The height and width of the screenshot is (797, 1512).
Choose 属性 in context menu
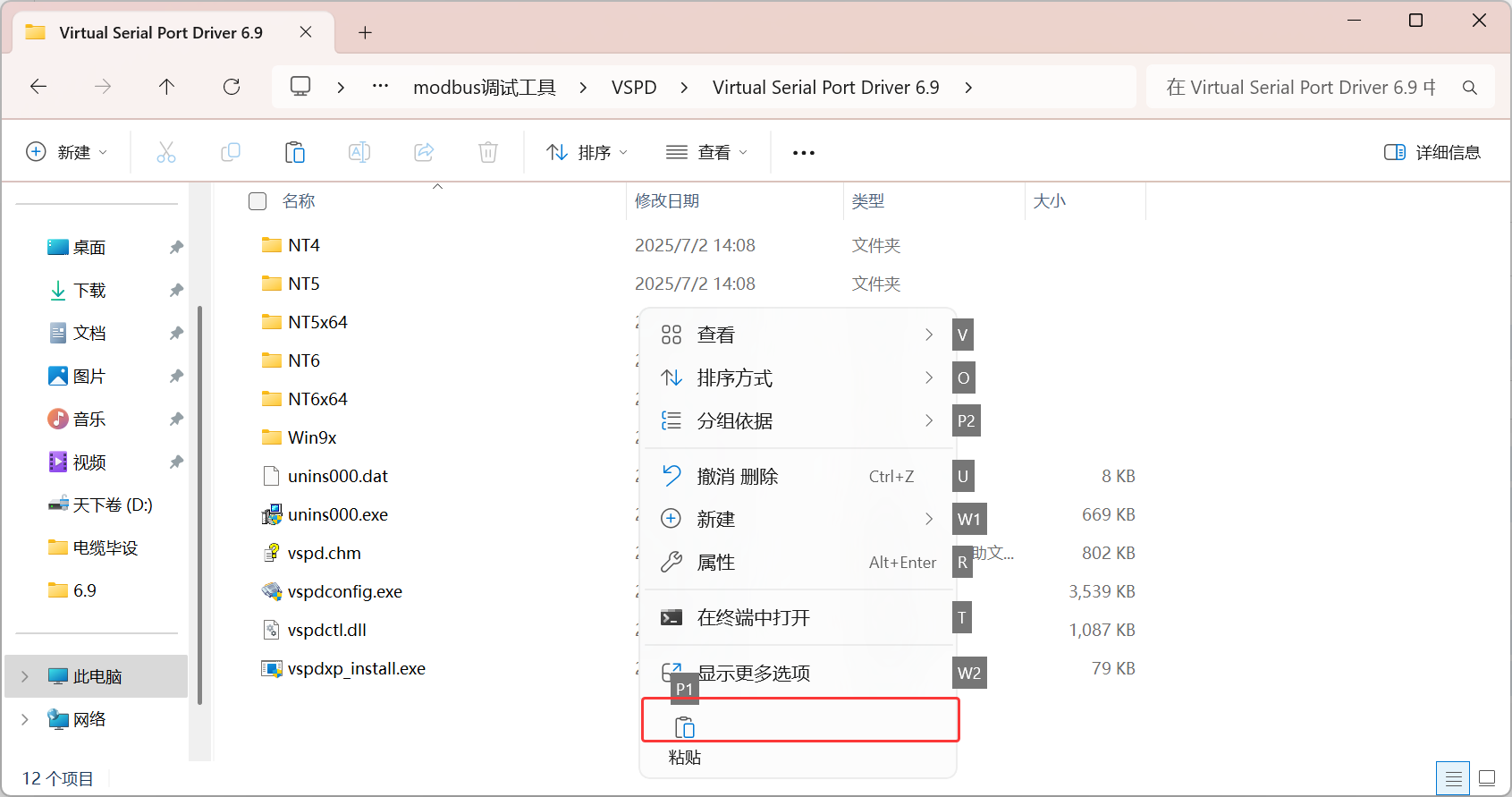tap(799, 562)
